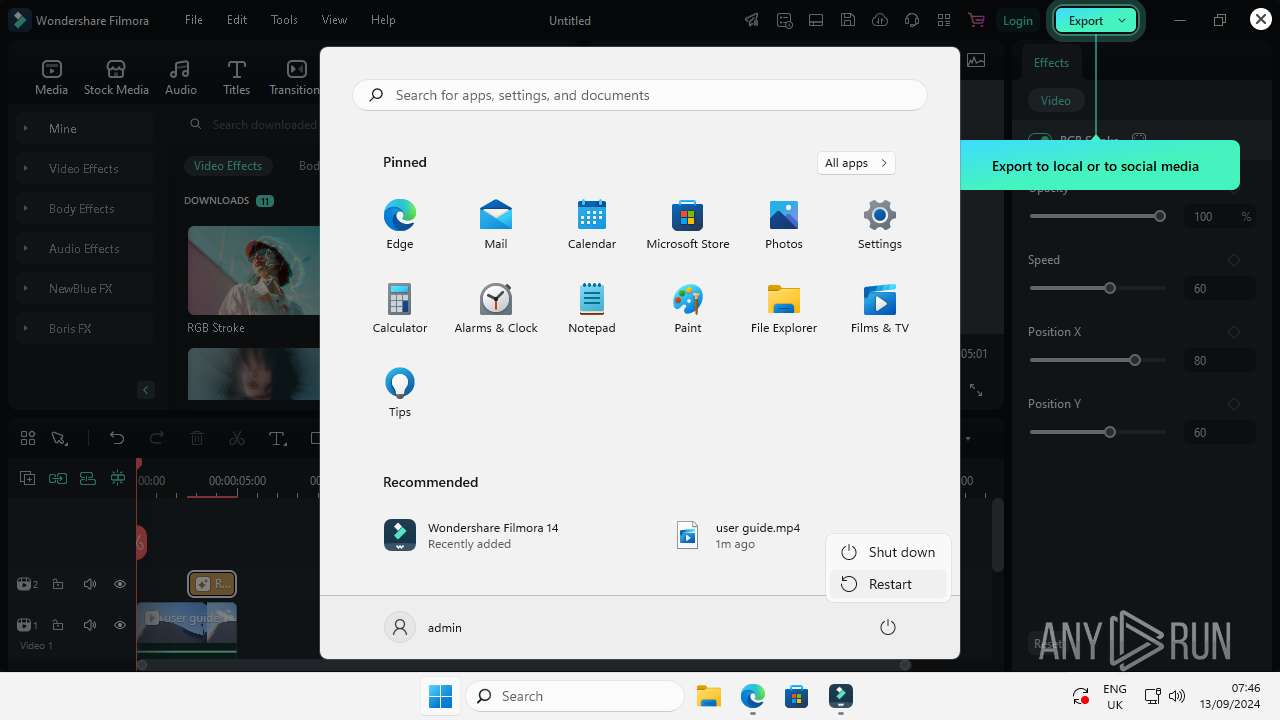Click the Redo arrow in timeline toolbar
The height and width of the screenshot is (720, 1280).
click(x=156, y=438)
